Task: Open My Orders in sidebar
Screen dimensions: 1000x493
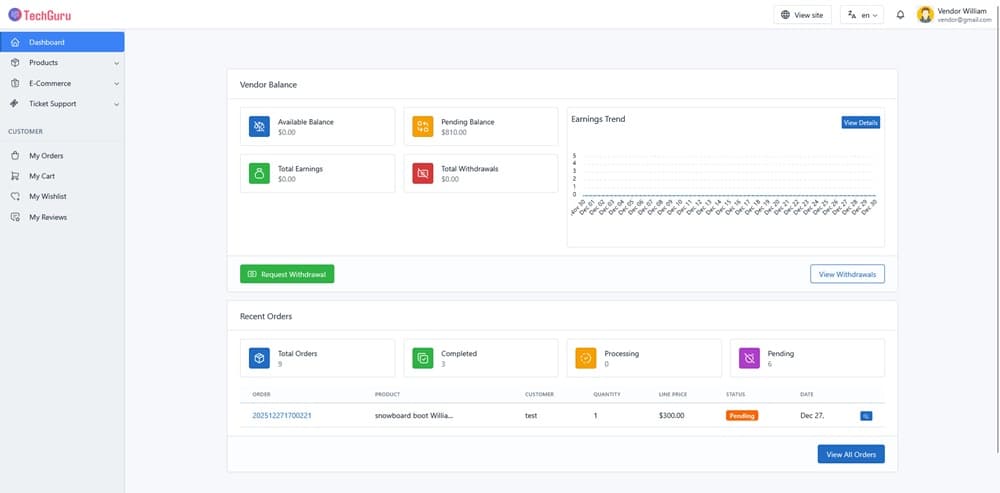Action: pyautogui.click(x=46, y=156)
